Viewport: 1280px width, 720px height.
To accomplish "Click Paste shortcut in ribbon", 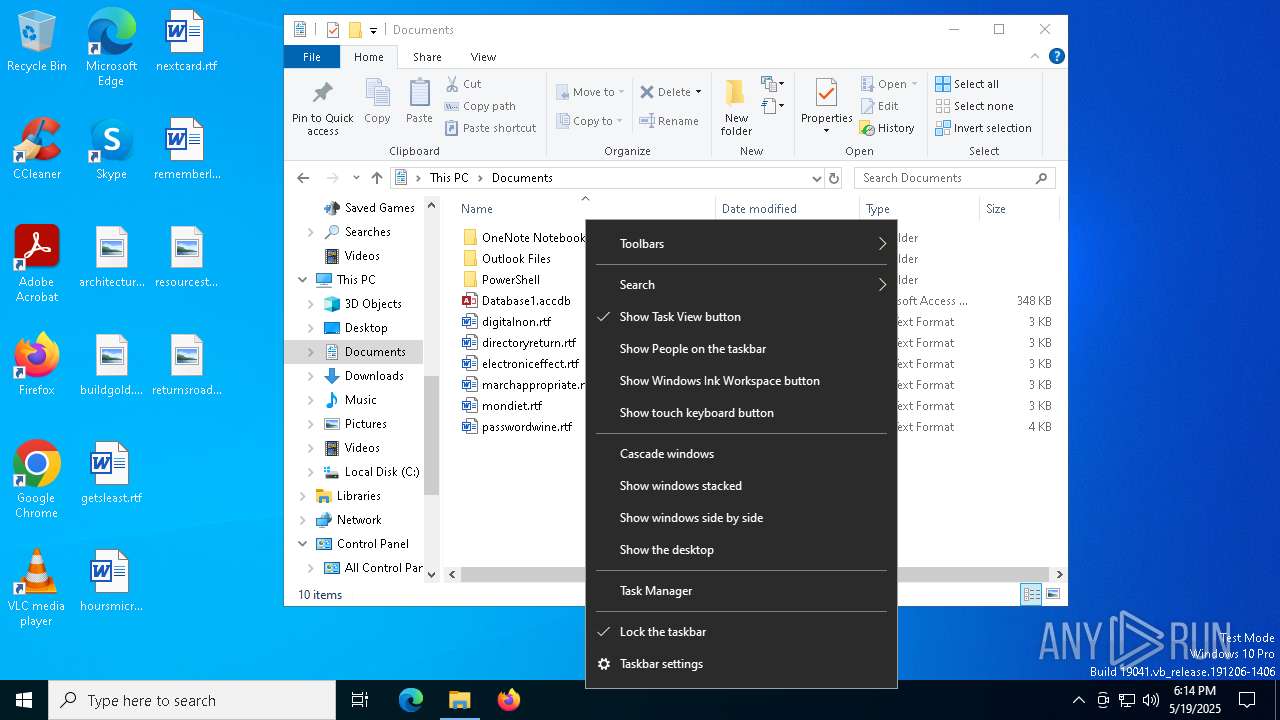I will coord(490,128).
